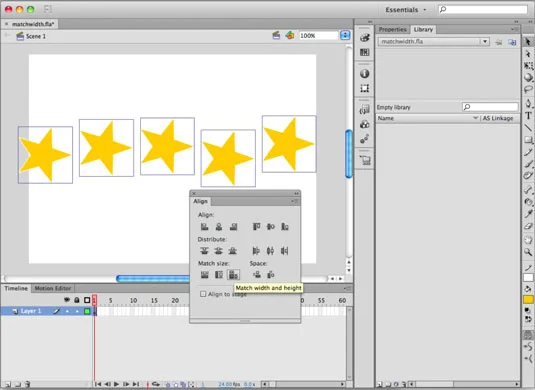This screenshot has height=390, width=535.
Task: Open the Swatches panel dock icon
Action: 364,52
